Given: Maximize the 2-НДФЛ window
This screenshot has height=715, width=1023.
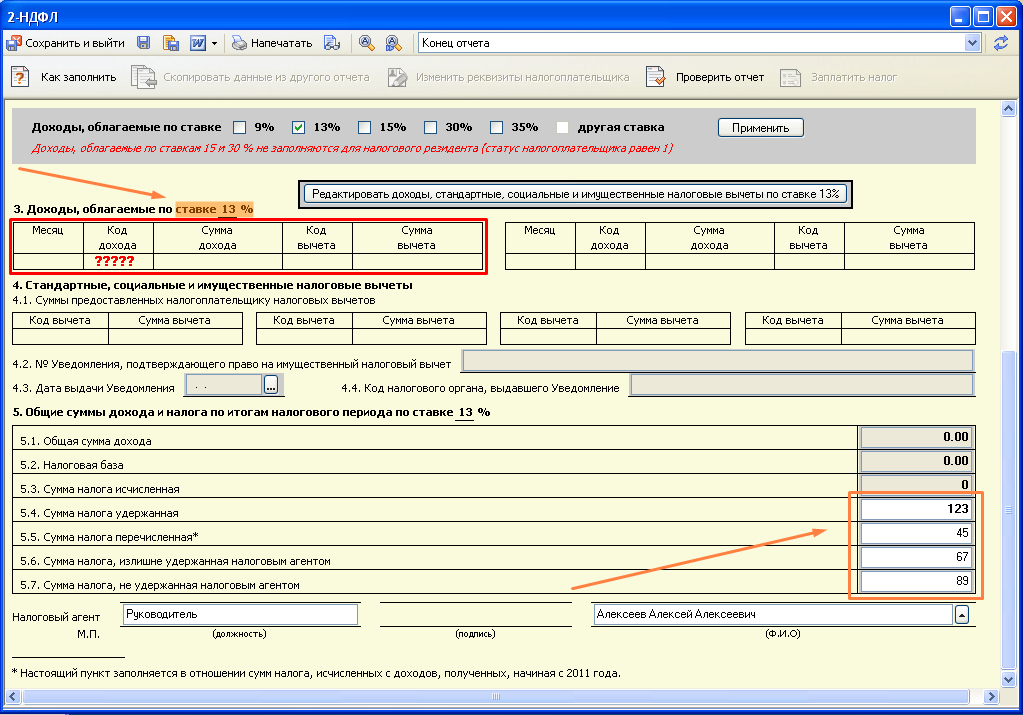Looking at the screenshot, I should point(983,17).
